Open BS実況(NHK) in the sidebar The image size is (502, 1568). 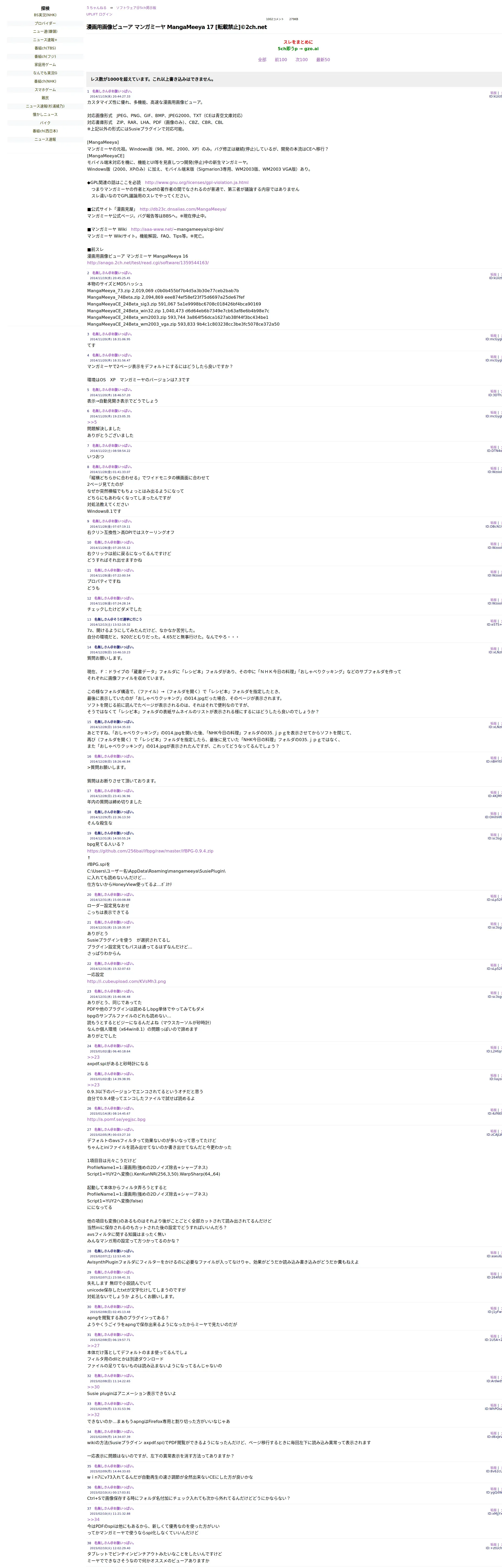click(45, 15)
